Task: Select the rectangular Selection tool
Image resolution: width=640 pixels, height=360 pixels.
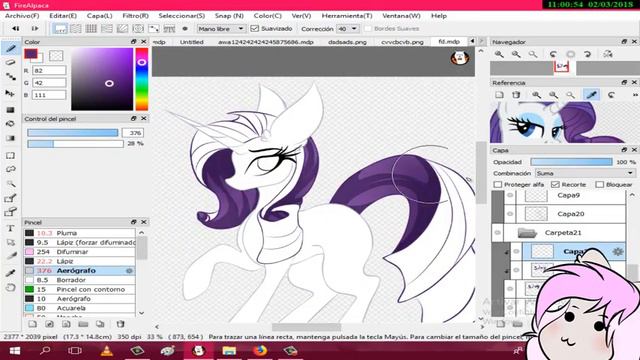Action: [11, 156]
